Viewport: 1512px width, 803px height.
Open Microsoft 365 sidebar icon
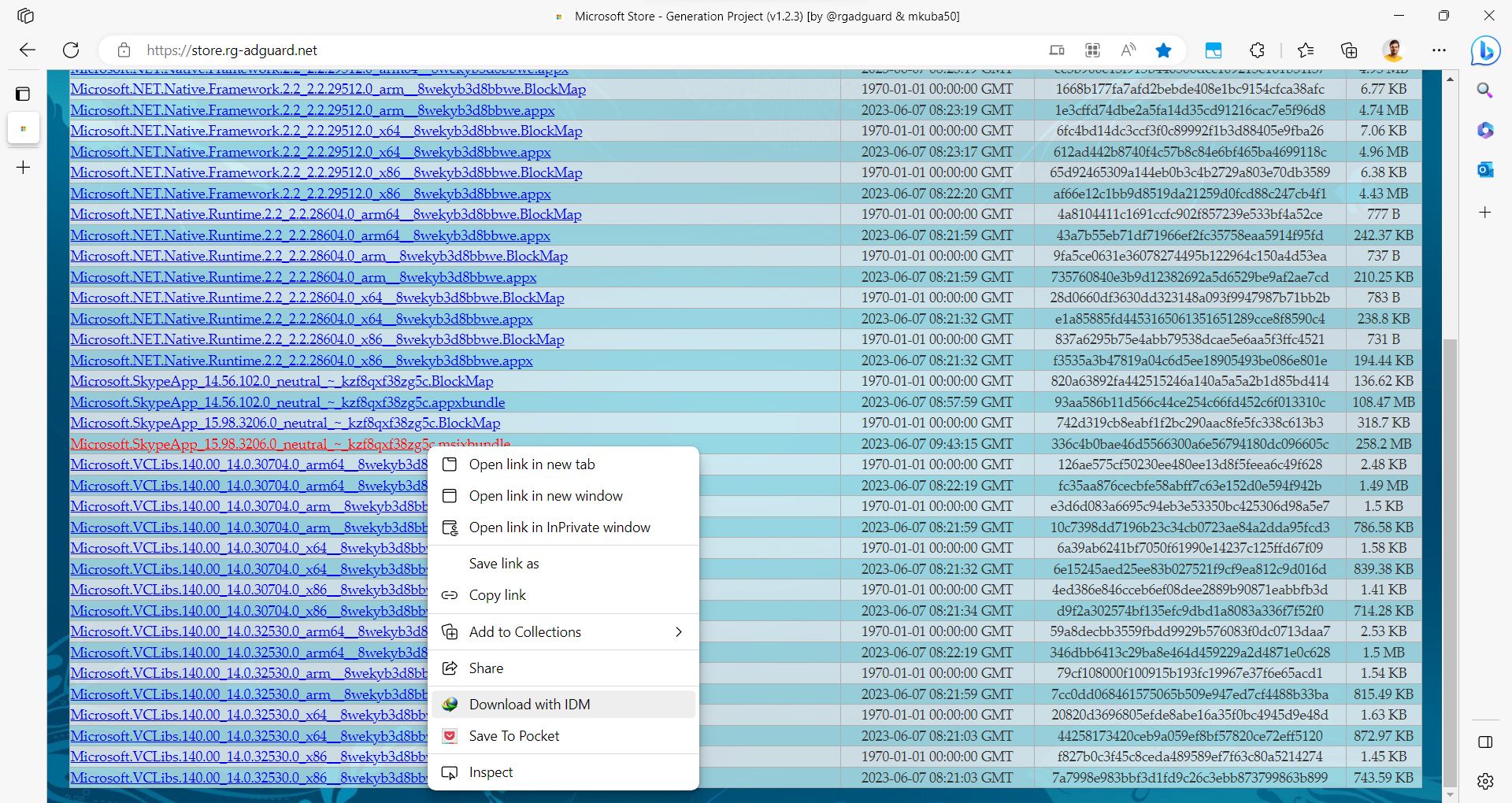click(1485, 130)
